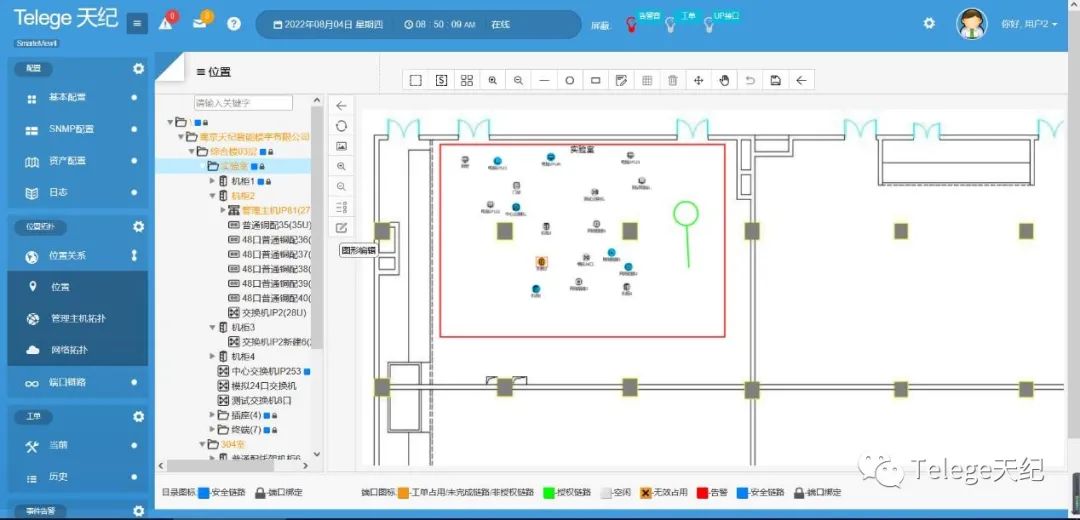Select the rectangle drawing tool
This screenshot has width=1080, height=520.
[x=596, y=80]
